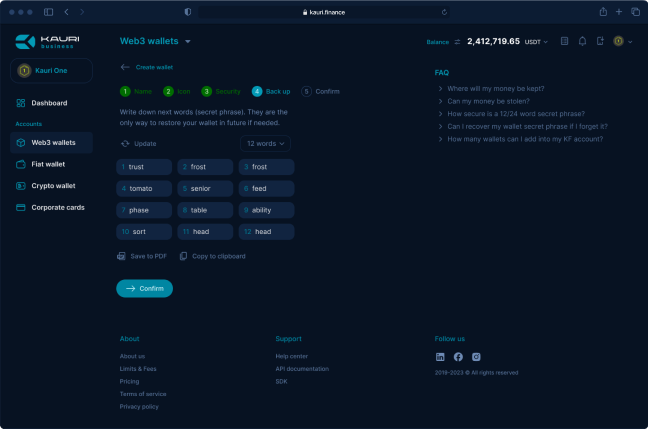The image size is (648, 429).
Task: Click the secret word 'tomato' chip
Action: (x=144, y=188)
